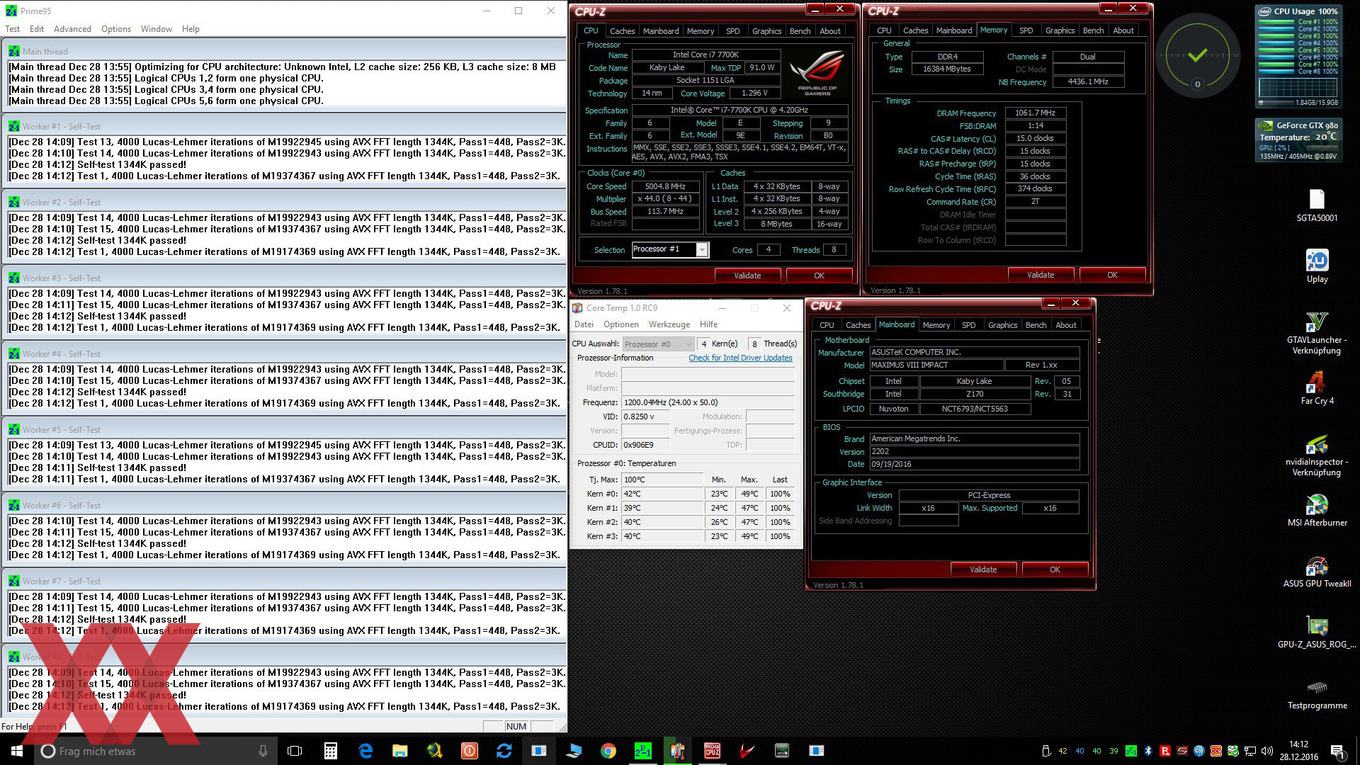Open the Window menu in Prime95
1360x765 pixels.
[156, 29]
